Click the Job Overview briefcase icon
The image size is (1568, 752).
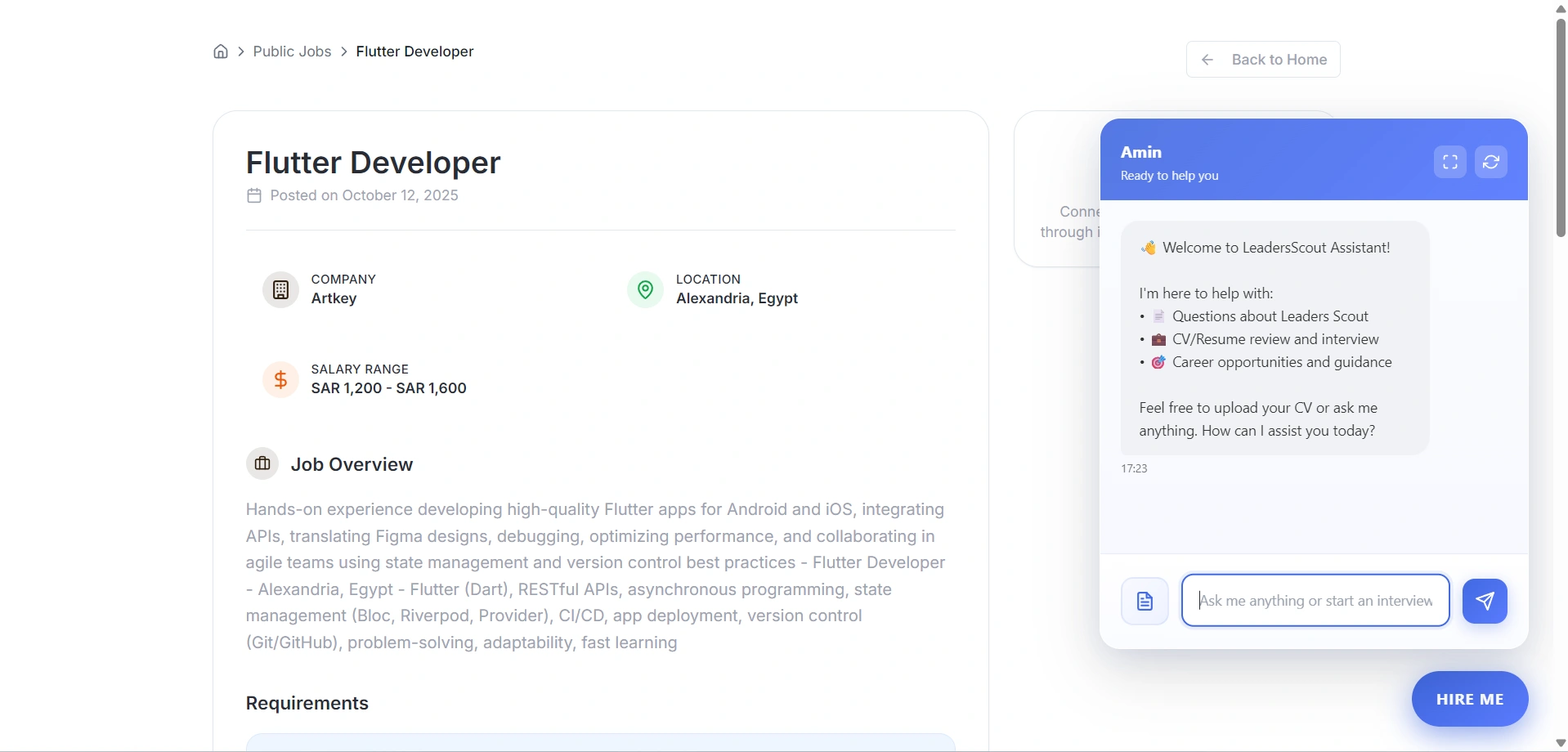262,464
